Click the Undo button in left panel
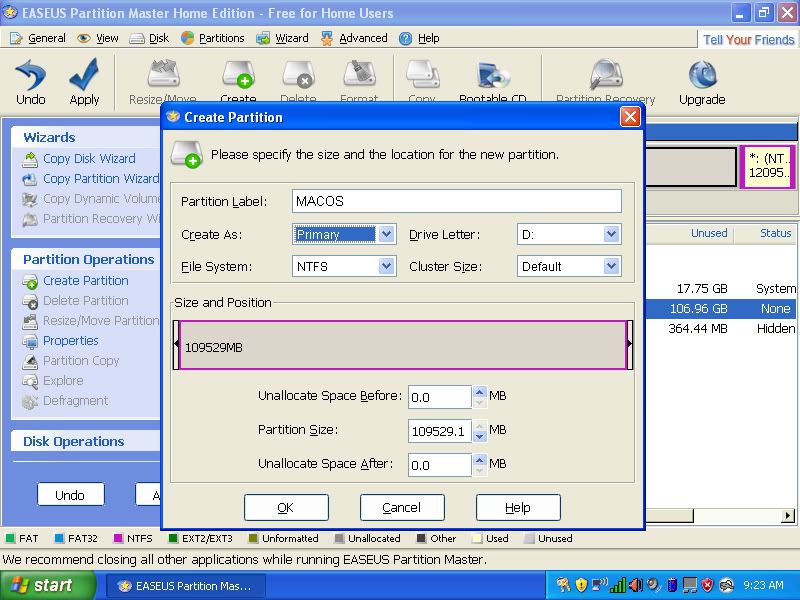 click(70, 495)
